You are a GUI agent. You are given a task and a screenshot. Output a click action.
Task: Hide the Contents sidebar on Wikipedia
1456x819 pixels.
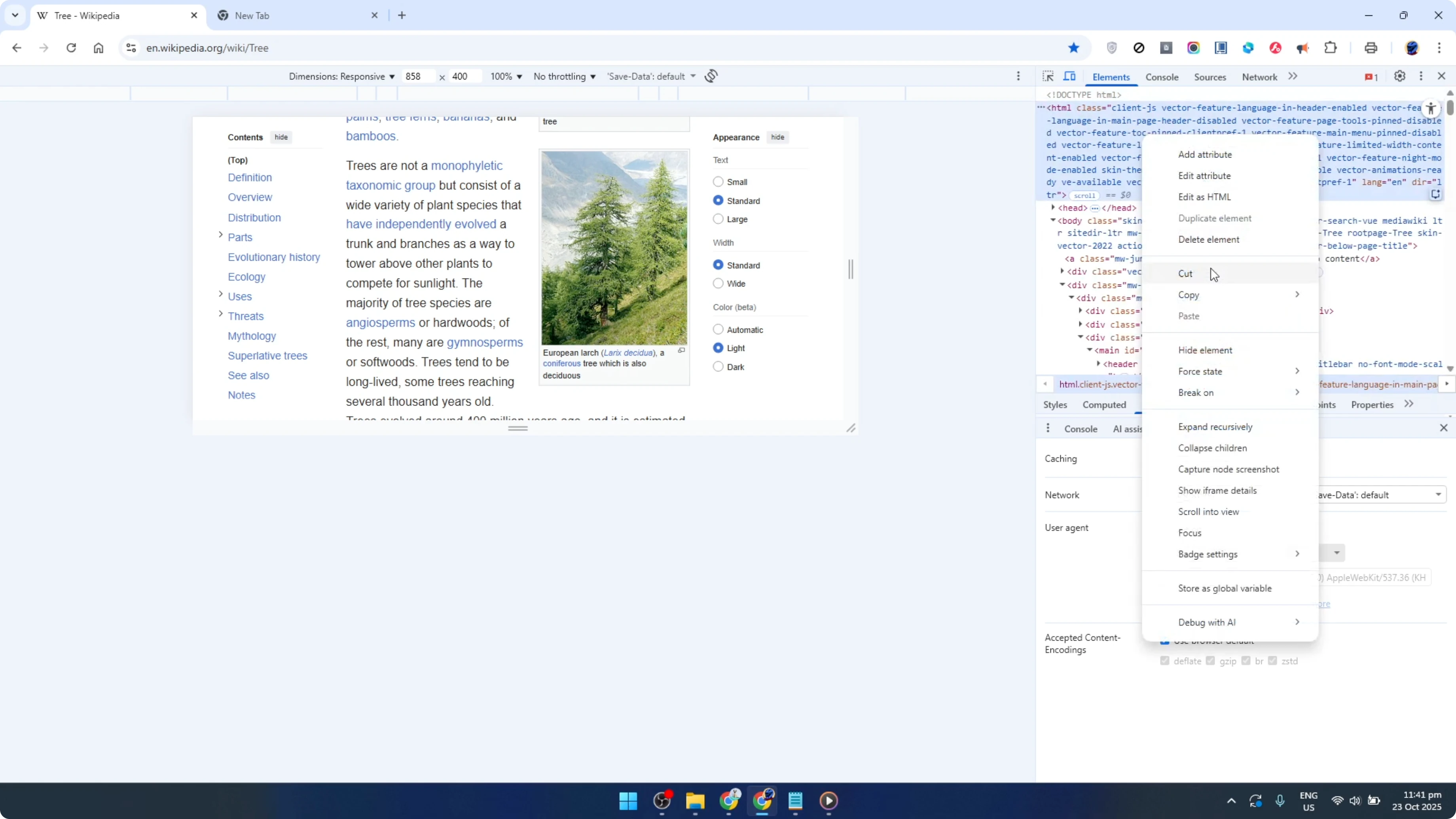tap(281, 137)
